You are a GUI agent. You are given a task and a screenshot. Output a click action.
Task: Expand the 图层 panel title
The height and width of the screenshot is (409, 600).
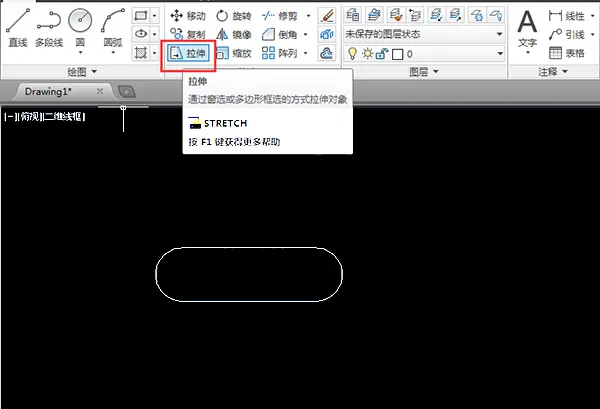(424, 72)
